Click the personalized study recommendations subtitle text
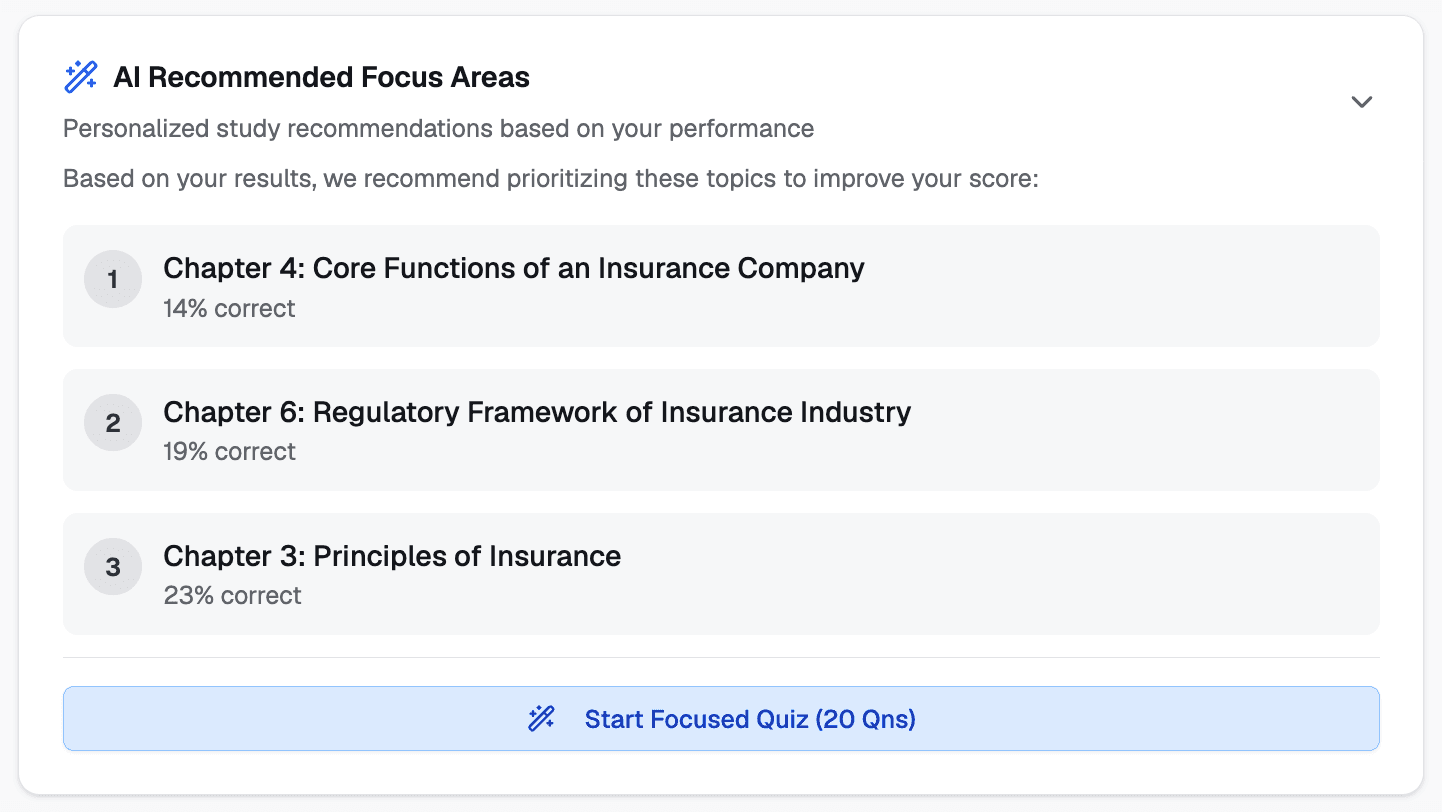The width and height of the screenshot is (1442, 812). click(438, 128)
